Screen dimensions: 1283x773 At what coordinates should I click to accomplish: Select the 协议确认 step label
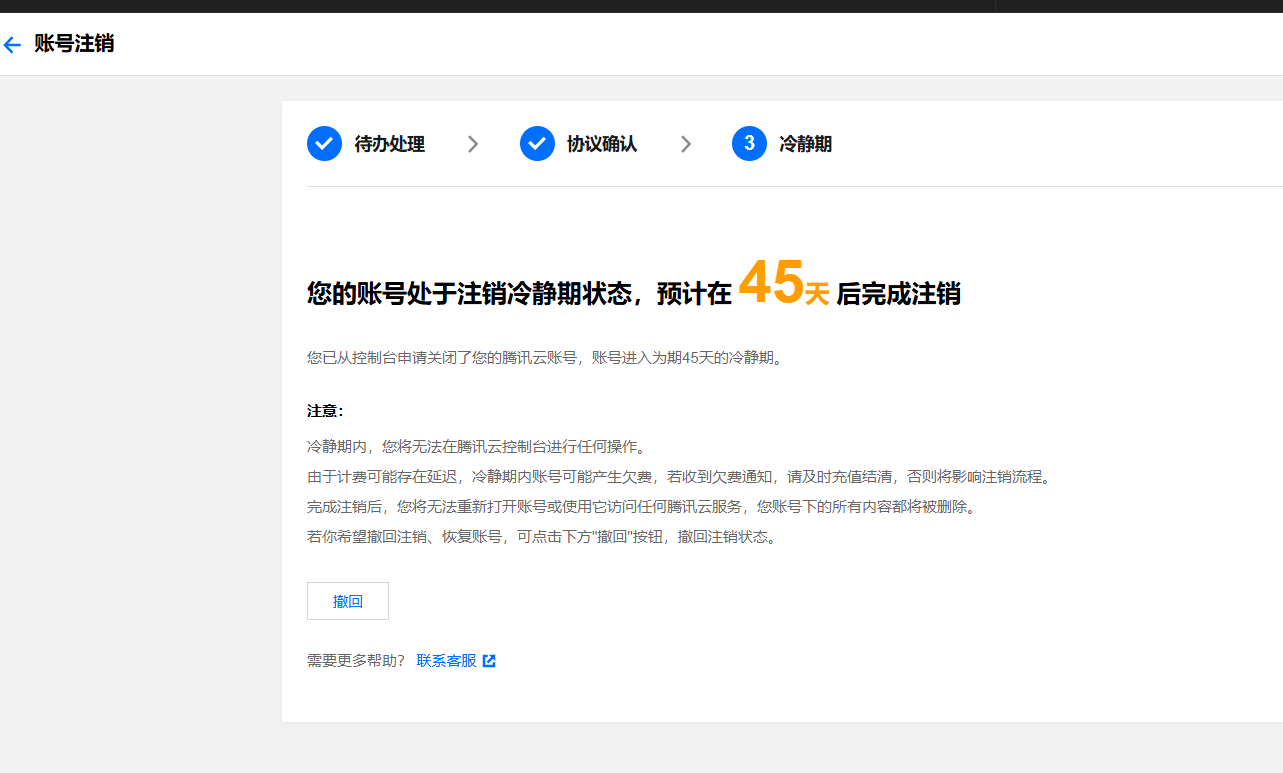coord(602,144)
